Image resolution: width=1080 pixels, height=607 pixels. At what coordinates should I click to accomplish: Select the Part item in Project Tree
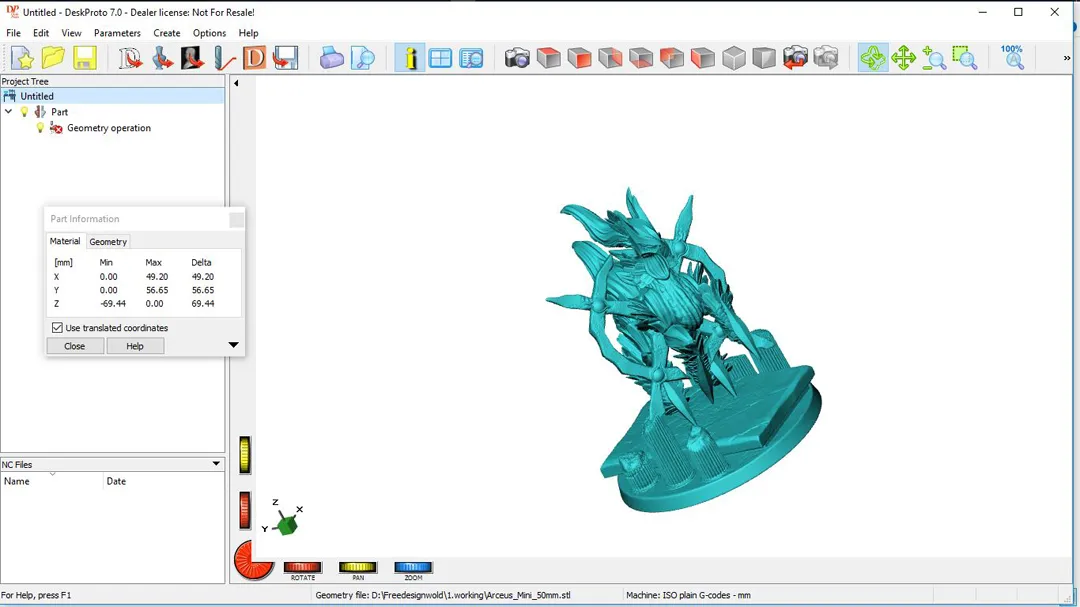tap(59, 112)
